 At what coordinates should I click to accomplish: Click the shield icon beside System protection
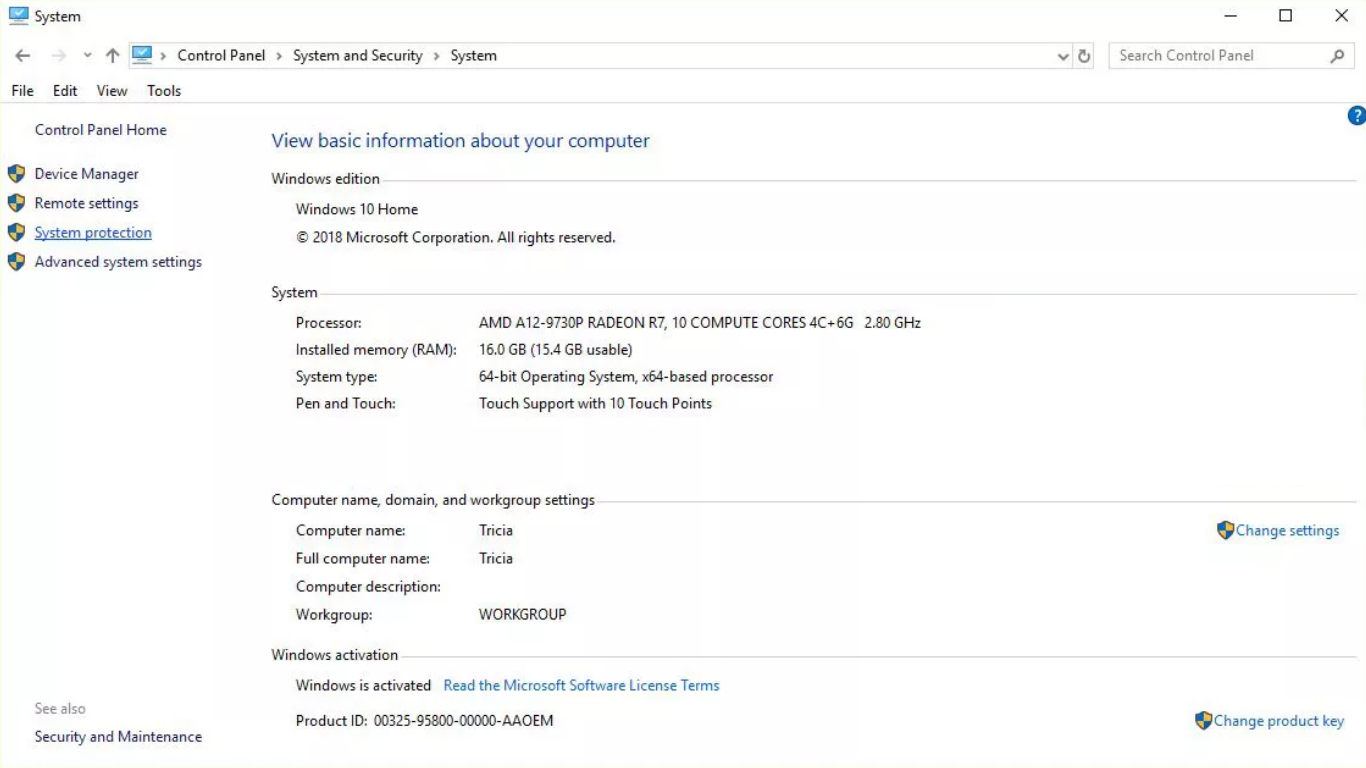(x=16, y=232)
